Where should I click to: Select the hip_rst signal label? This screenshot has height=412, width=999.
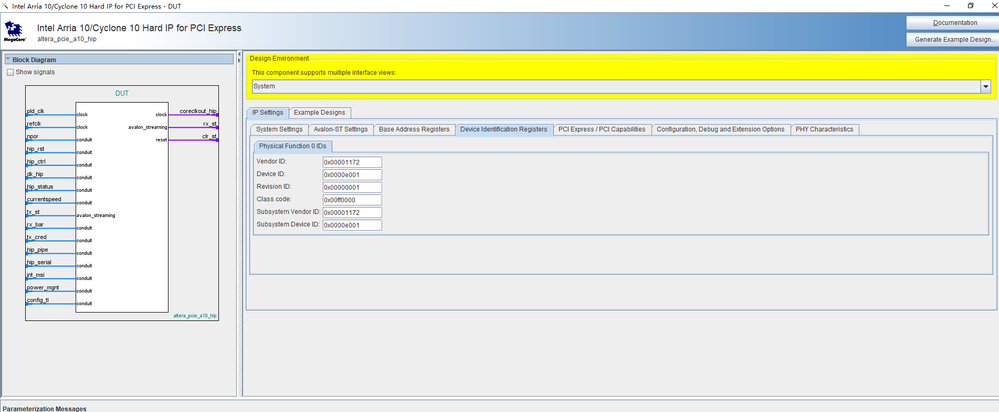point(36,149)
